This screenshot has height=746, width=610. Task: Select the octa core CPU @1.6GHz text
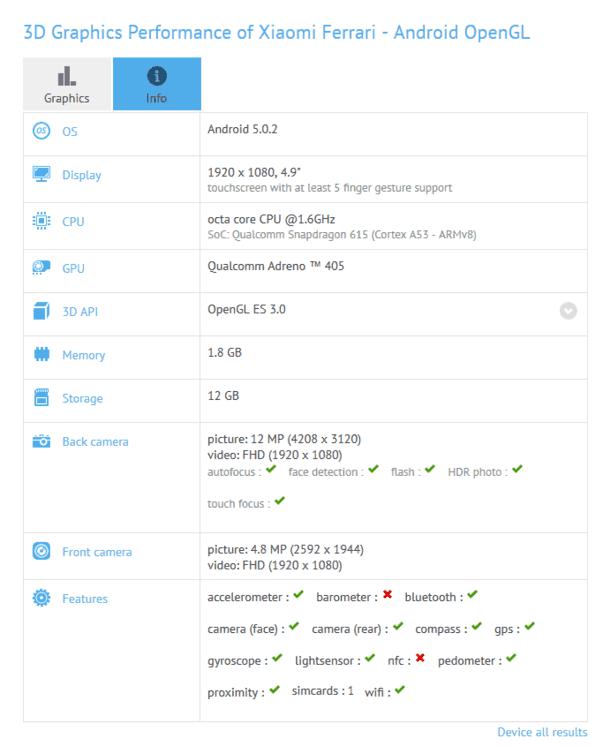(x=271, y=219)
